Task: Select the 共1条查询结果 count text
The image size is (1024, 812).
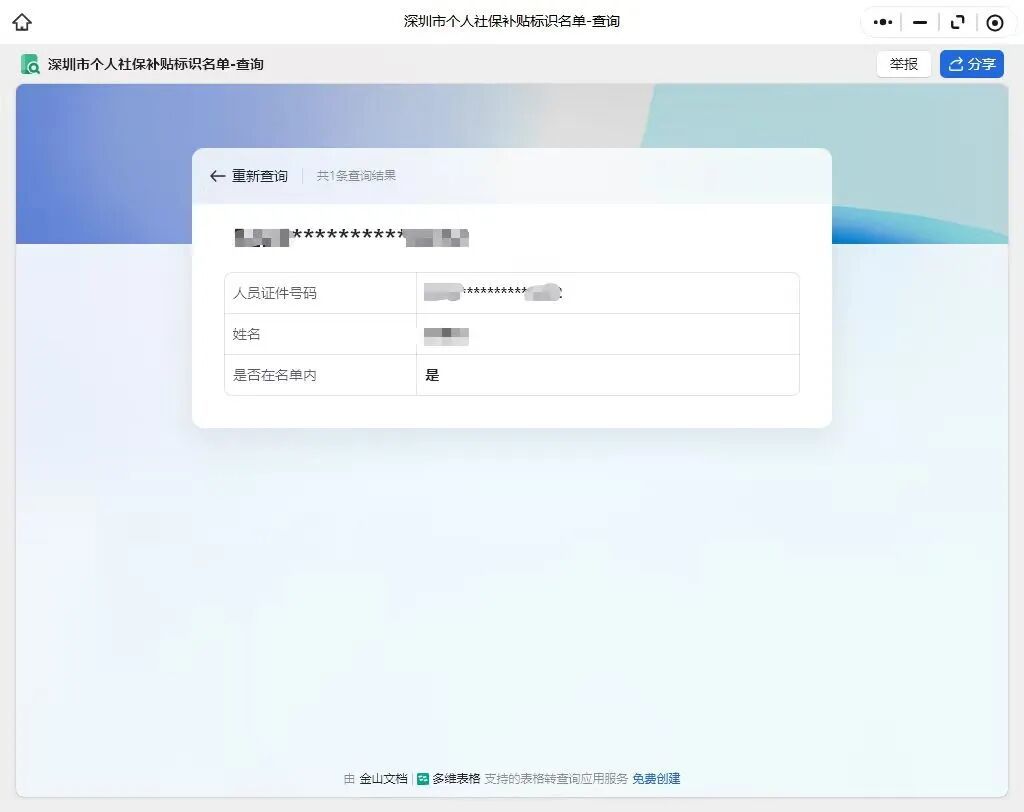Action: pos(356,176)
